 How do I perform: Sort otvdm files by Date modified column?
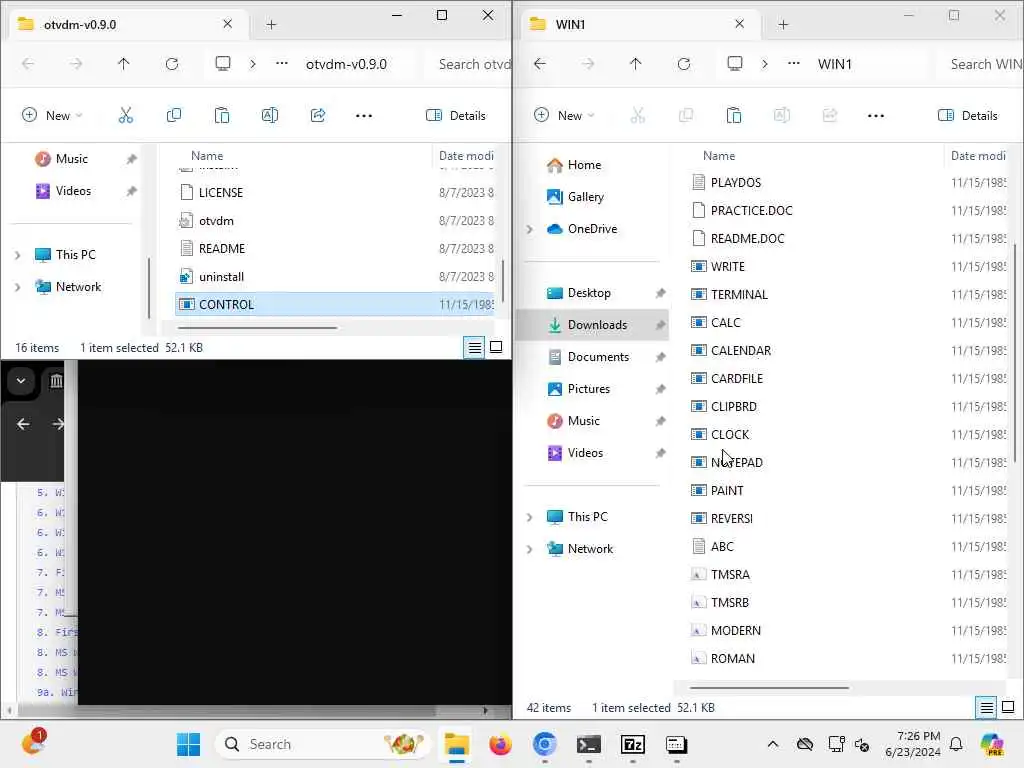[x=466, y=155]
